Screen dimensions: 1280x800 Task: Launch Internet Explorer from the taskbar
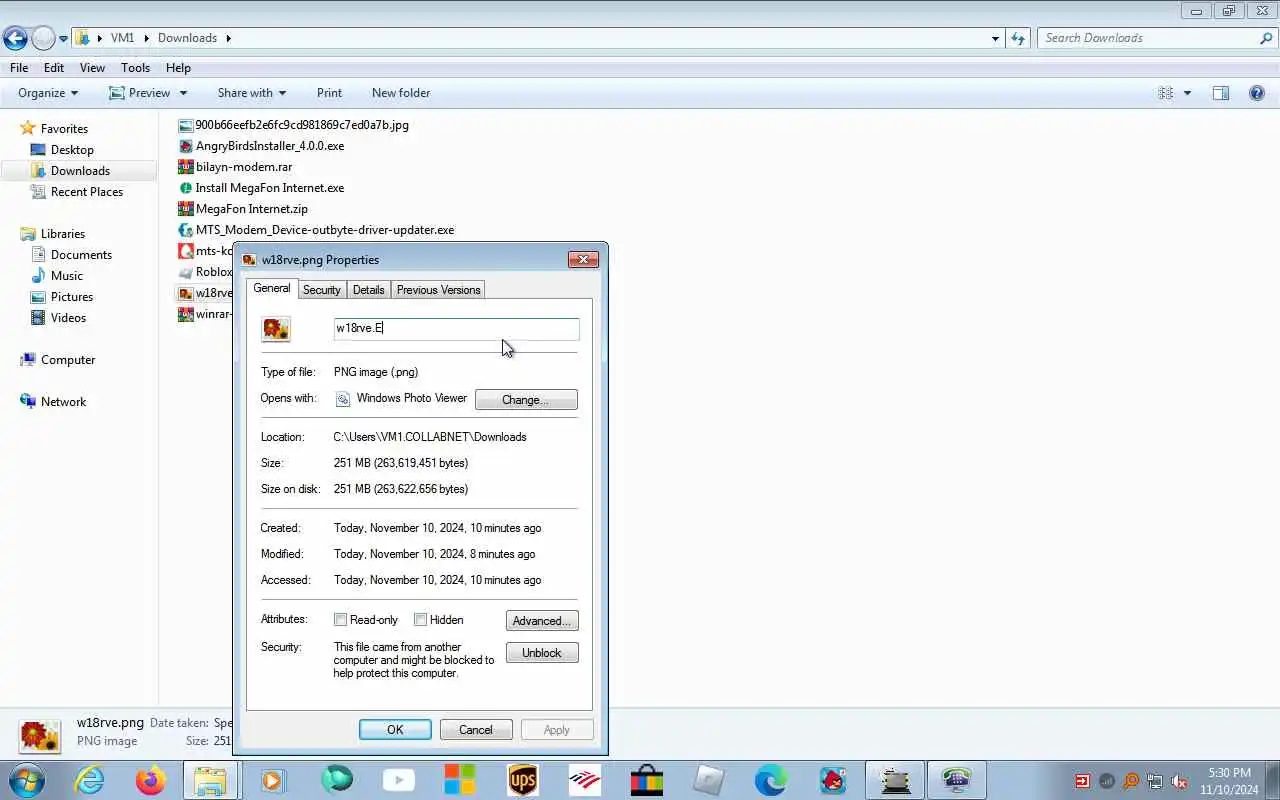pos(89,780)
